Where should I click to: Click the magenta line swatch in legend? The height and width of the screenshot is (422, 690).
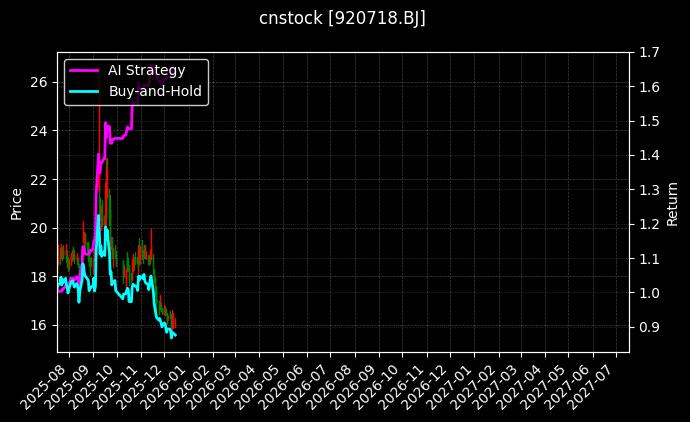(84, 70)
